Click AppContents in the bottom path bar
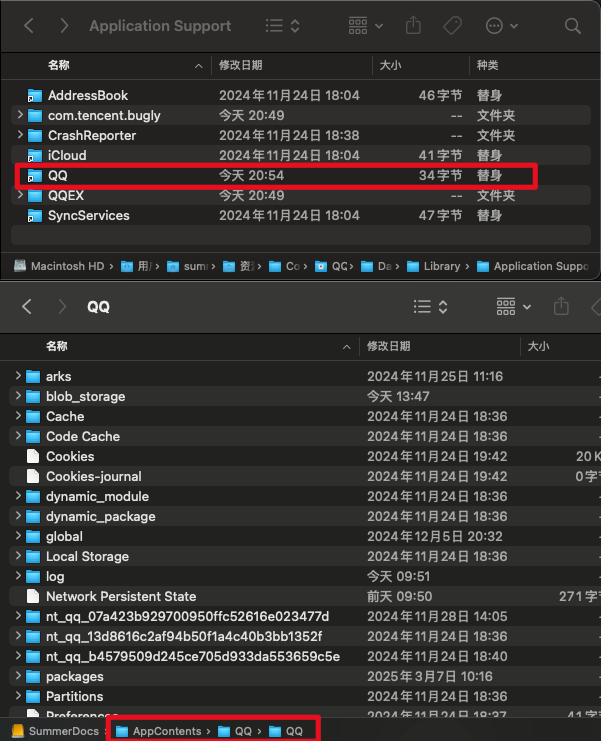The height and width of the screenshot is (741, 601). tap(166, 731)
